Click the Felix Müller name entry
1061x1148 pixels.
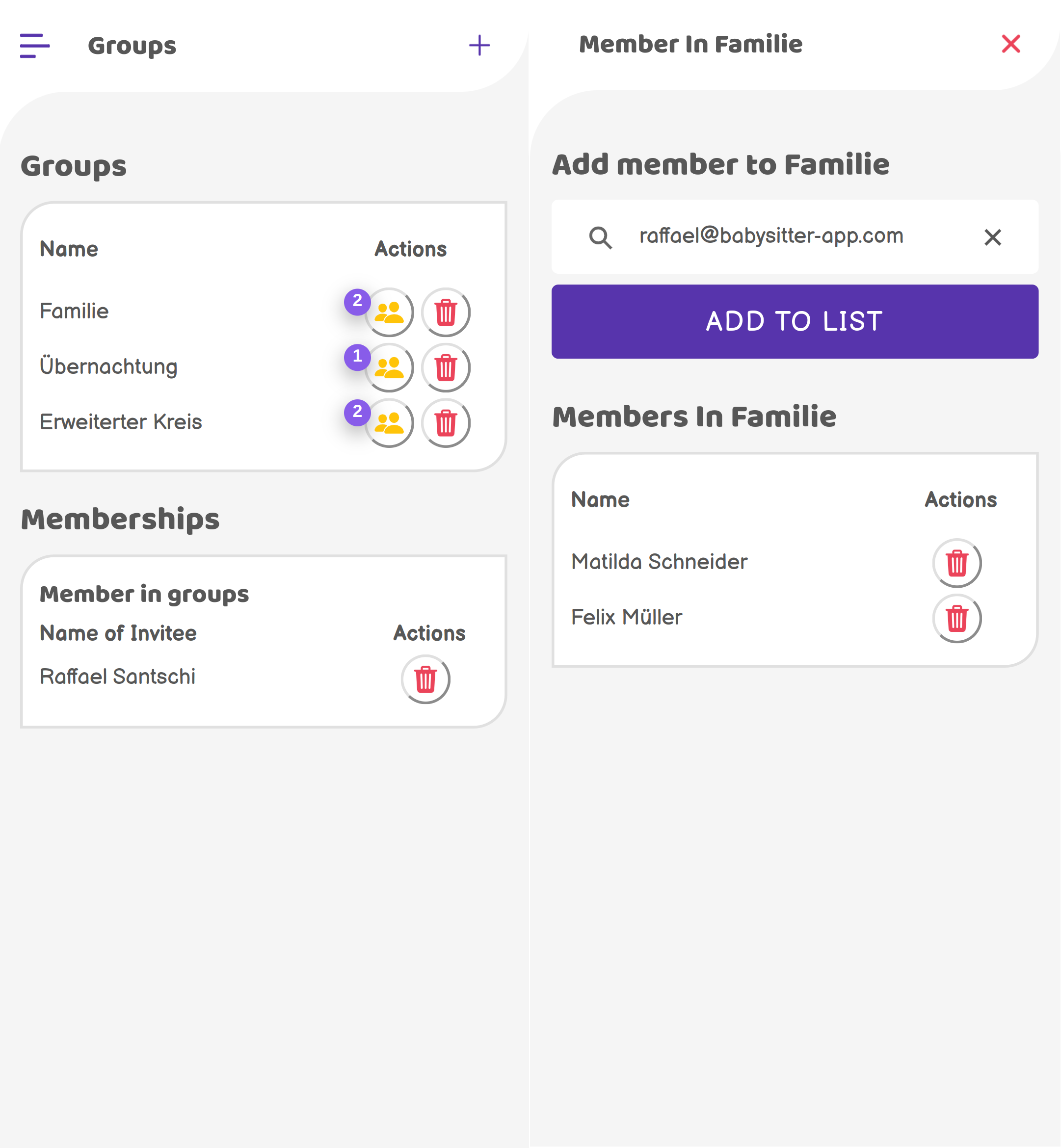[x=626, y=617]
